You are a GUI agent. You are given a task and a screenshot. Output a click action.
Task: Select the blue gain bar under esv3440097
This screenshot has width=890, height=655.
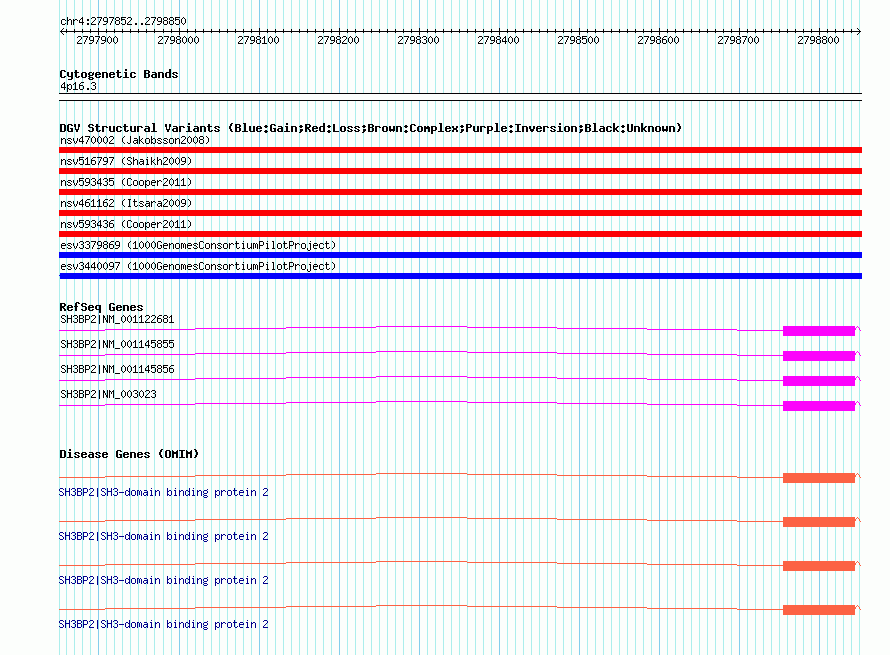tap(460, 276)
